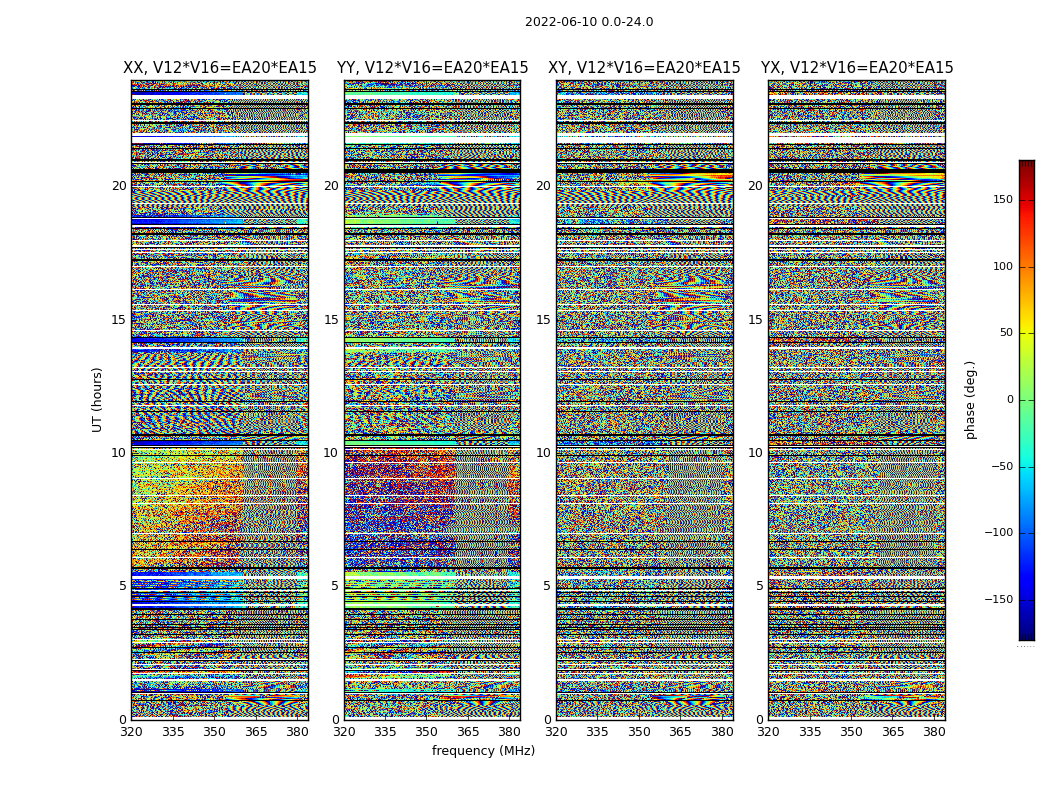The height and width of the screenshot is (800, 1050).
Task: Select the "XY, V12*V16=EA20*EA15" subplot title
Action: [x=644, y=68]
